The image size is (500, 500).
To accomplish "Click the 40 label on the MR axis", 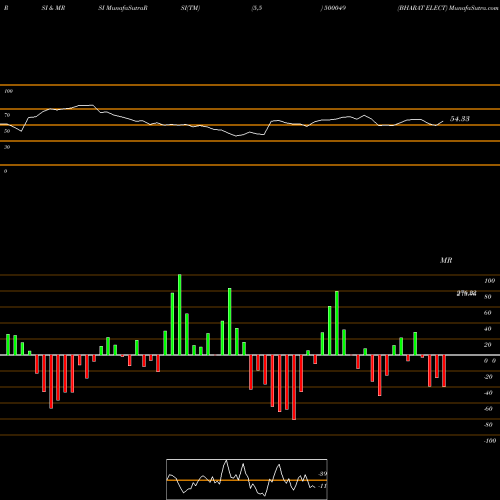I will [x=487, y=329].
